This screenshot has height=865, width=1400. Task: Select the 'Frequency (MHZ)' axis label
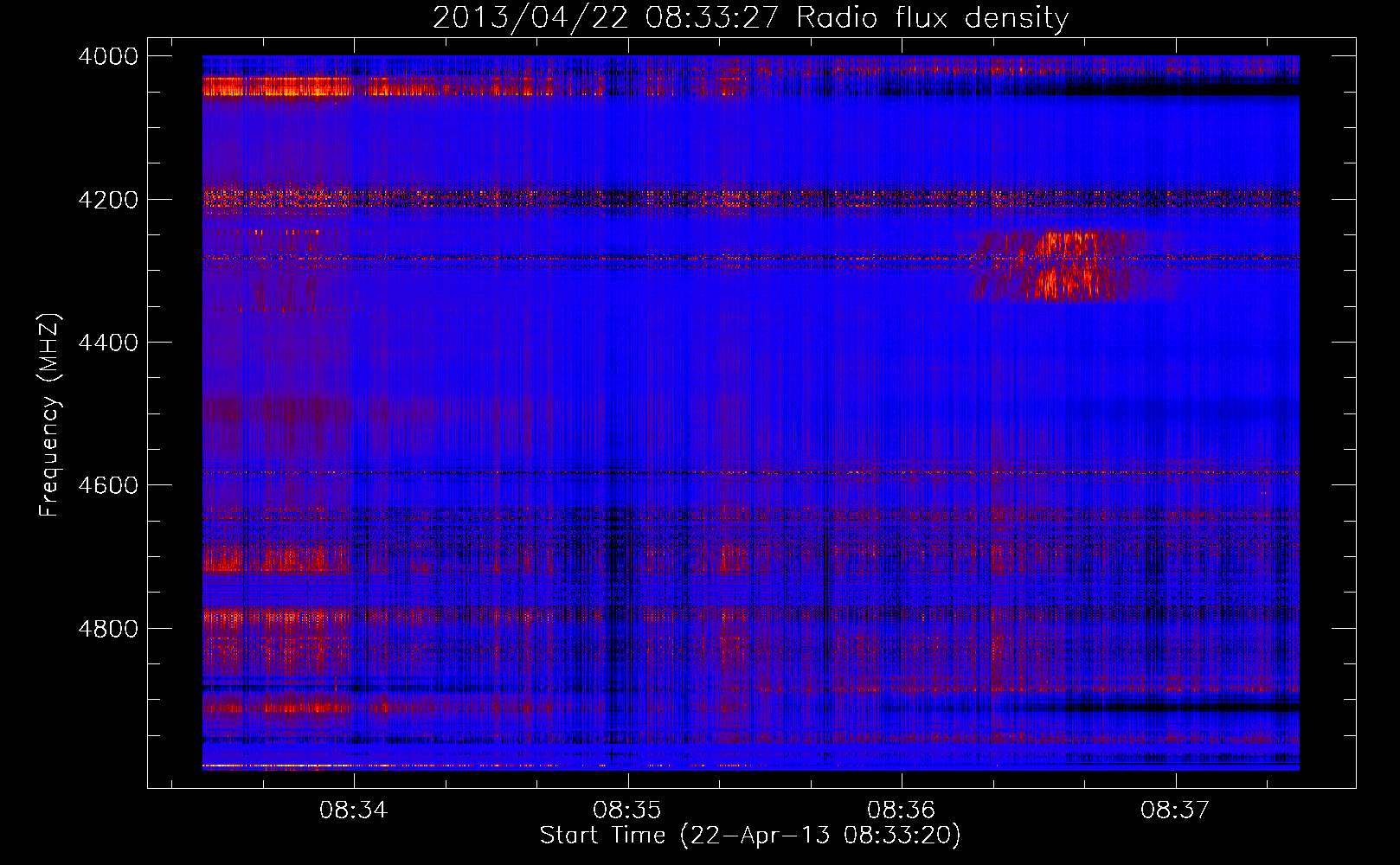[50, 415]
